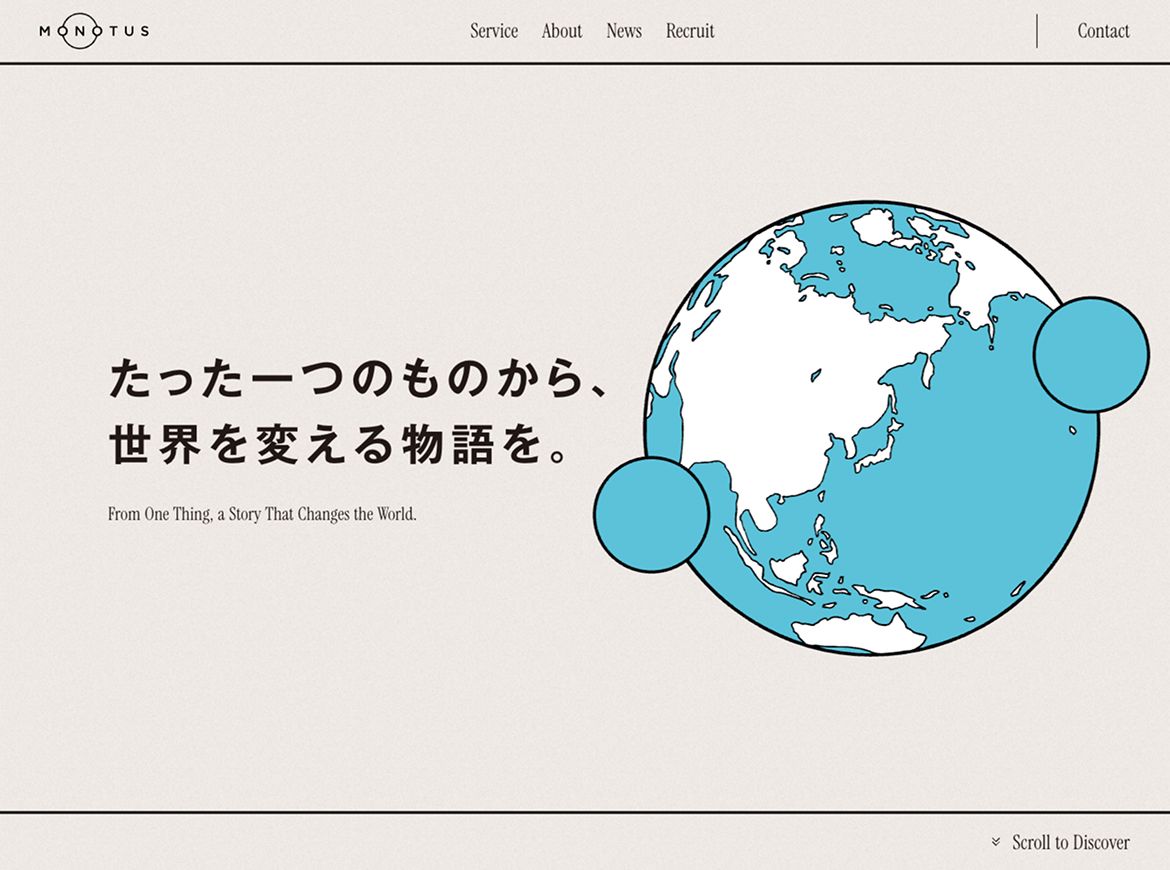Select the Recruit navigation link
Image resolution: width=1170 pixels, height=870 pixels.
[x=690, y=31]
